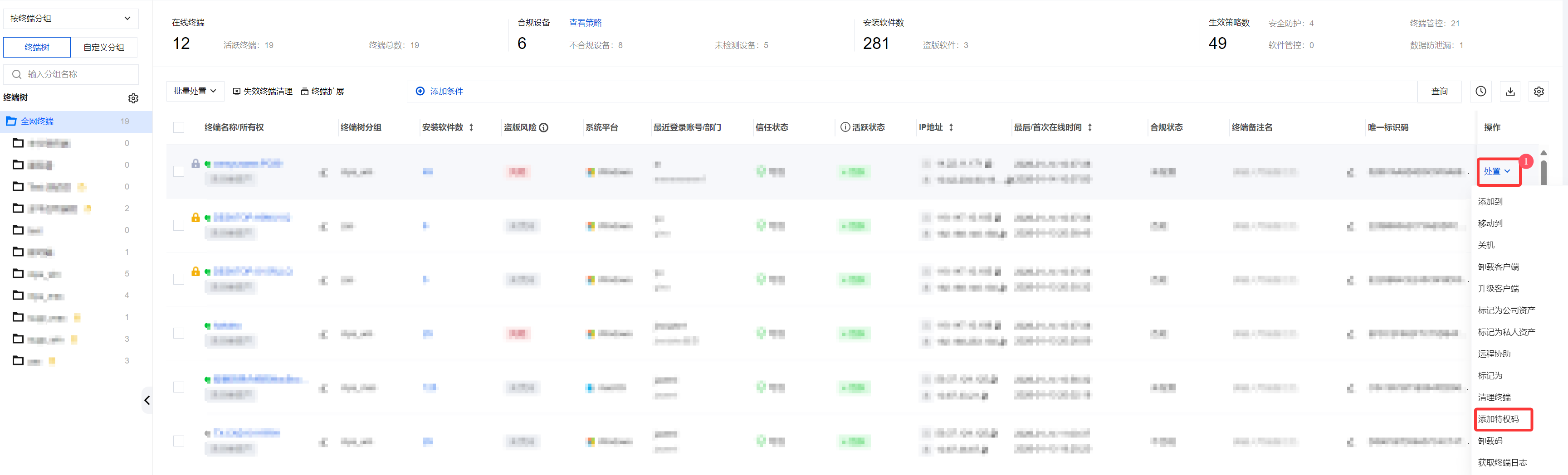Click the piracy risk info icon
The image size is (1568, 475).
[x=543, y=127]
